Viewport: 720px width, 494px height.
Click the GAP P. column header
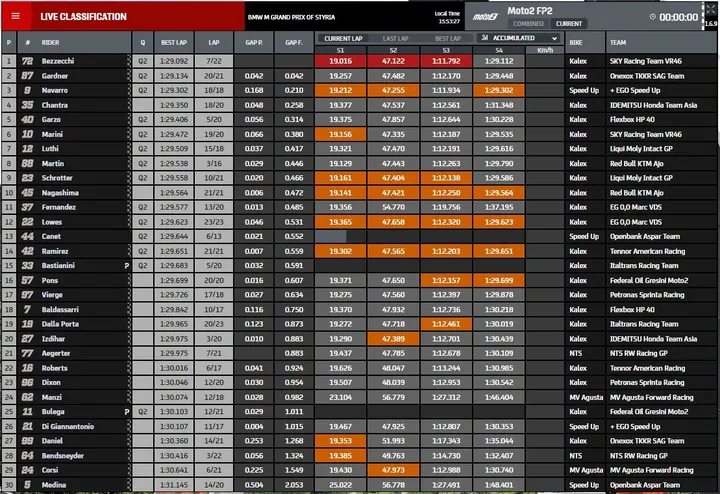(x=254, y=42)
